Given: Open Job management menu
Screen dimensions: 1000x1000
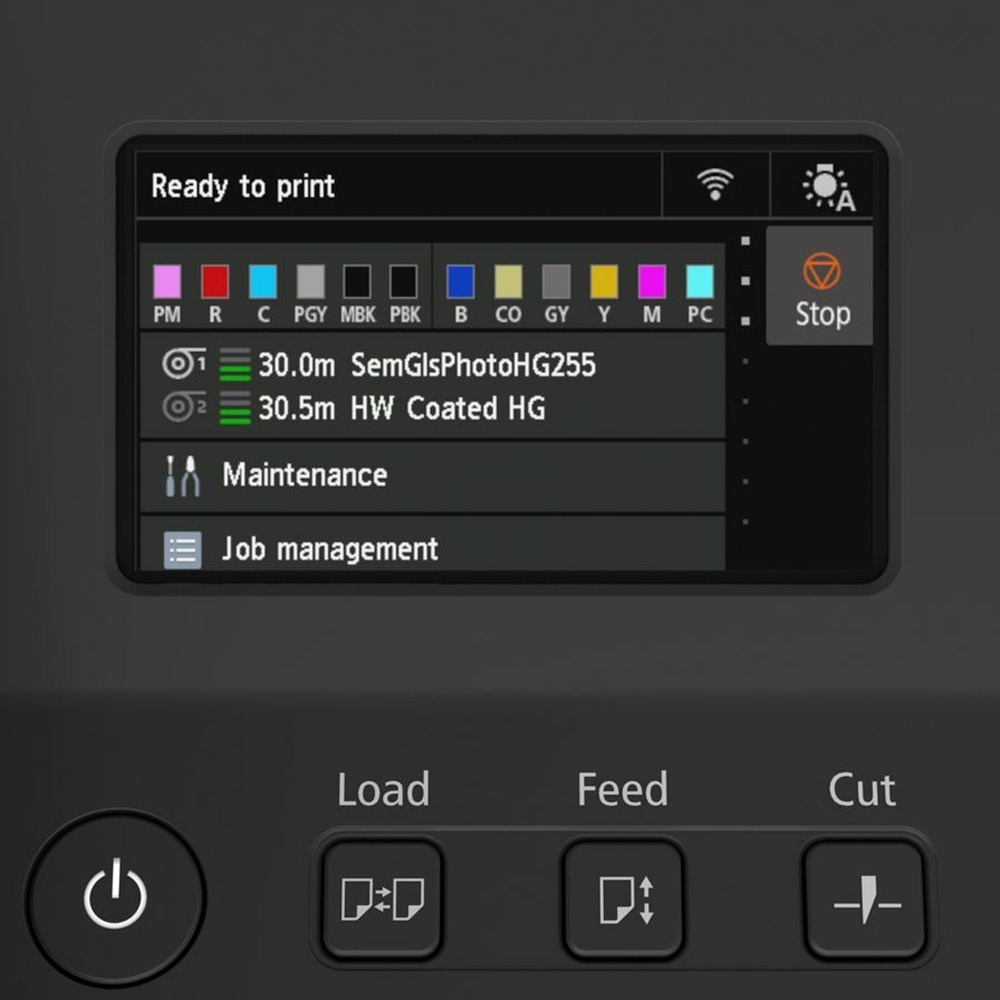Looking at the screenshot, I should click(432, 548).
